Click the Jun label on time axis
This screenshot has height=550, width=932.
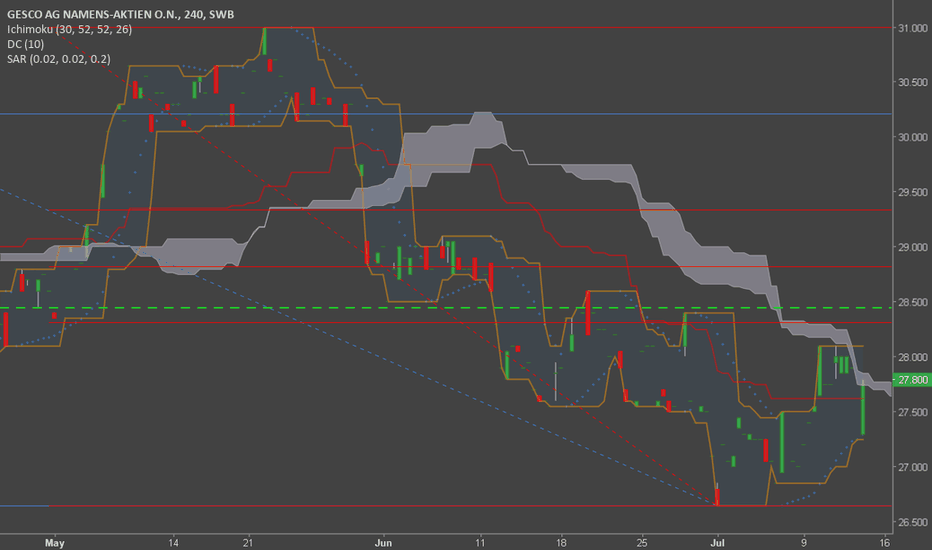point(383,543)
